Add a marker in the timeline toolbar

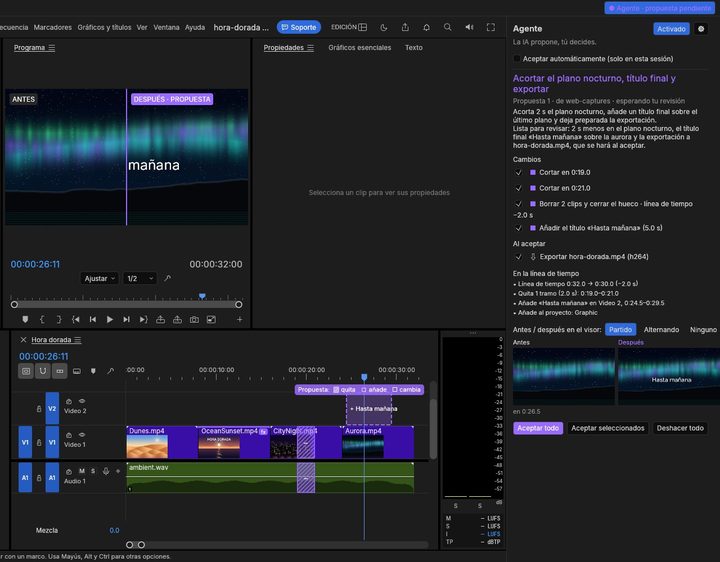click(94, 371)
